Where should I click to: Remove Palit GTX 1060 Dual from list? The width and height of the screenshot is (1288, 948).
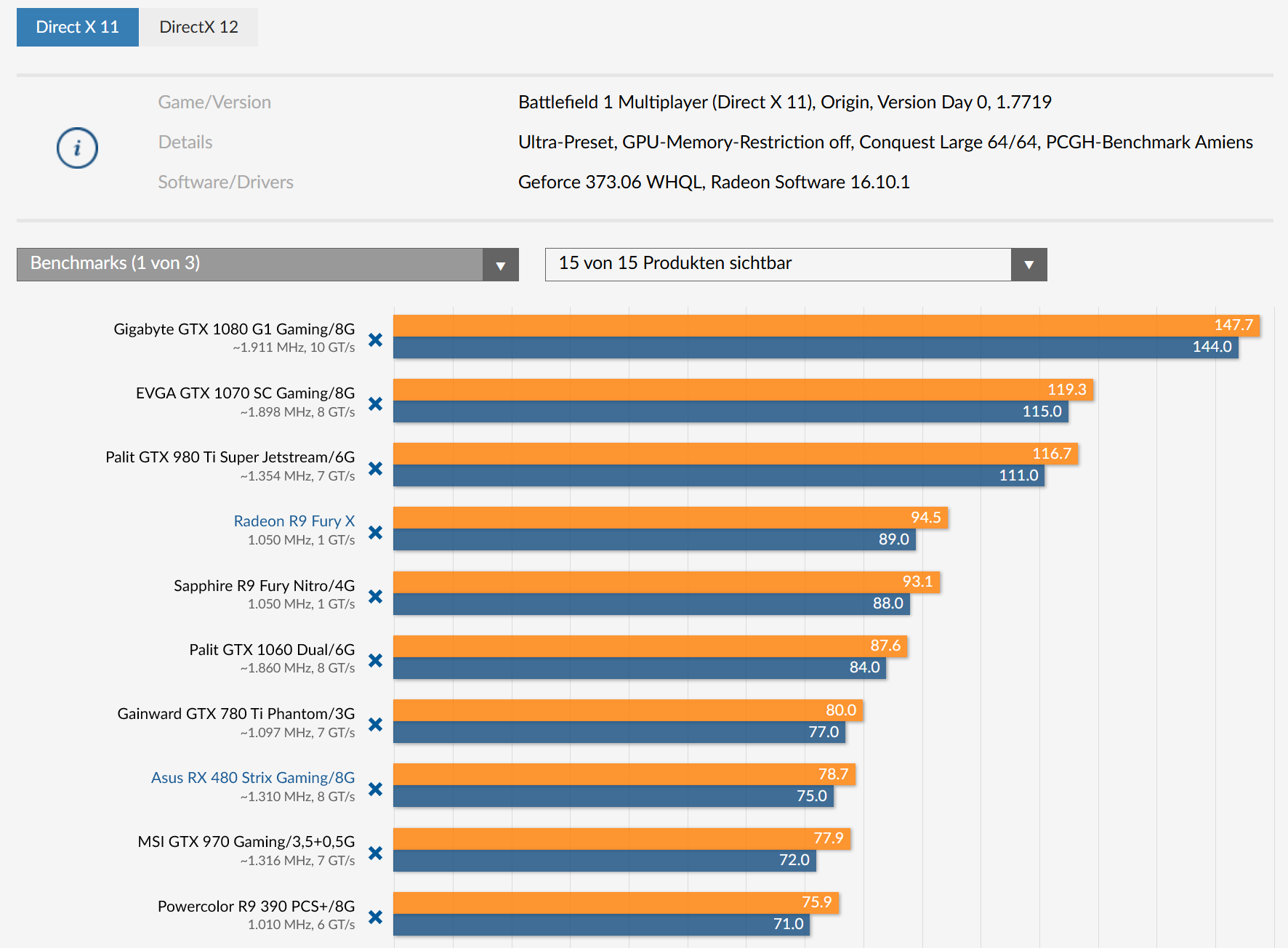tap(375, 660)
